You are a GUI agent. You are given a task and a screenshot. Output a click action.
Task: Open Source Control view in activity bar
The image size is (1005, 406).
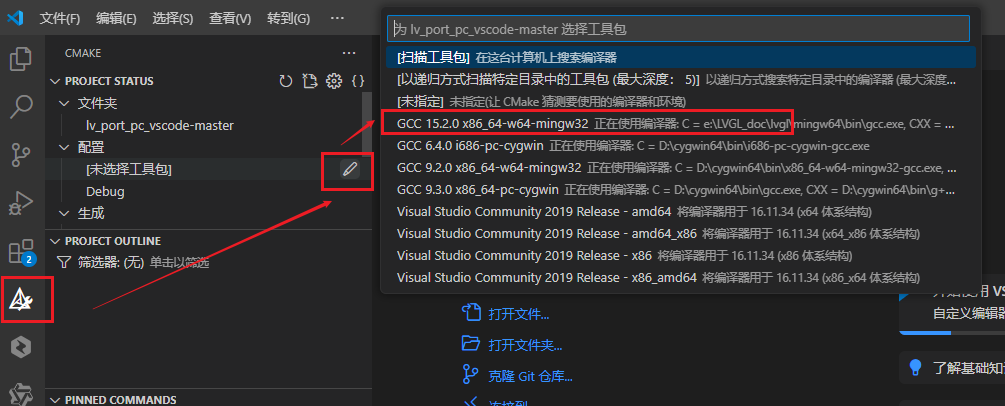tap(21, 155)
